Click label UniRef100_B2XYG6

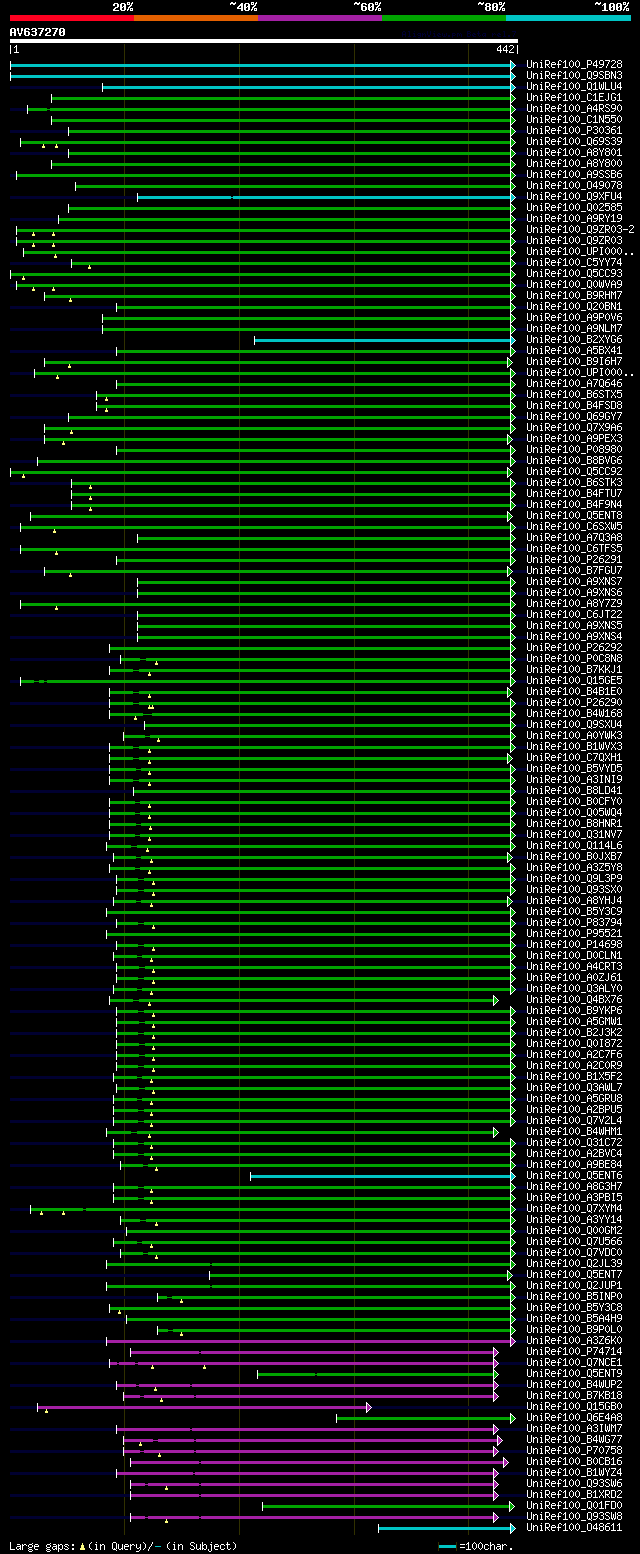point(574,340)
